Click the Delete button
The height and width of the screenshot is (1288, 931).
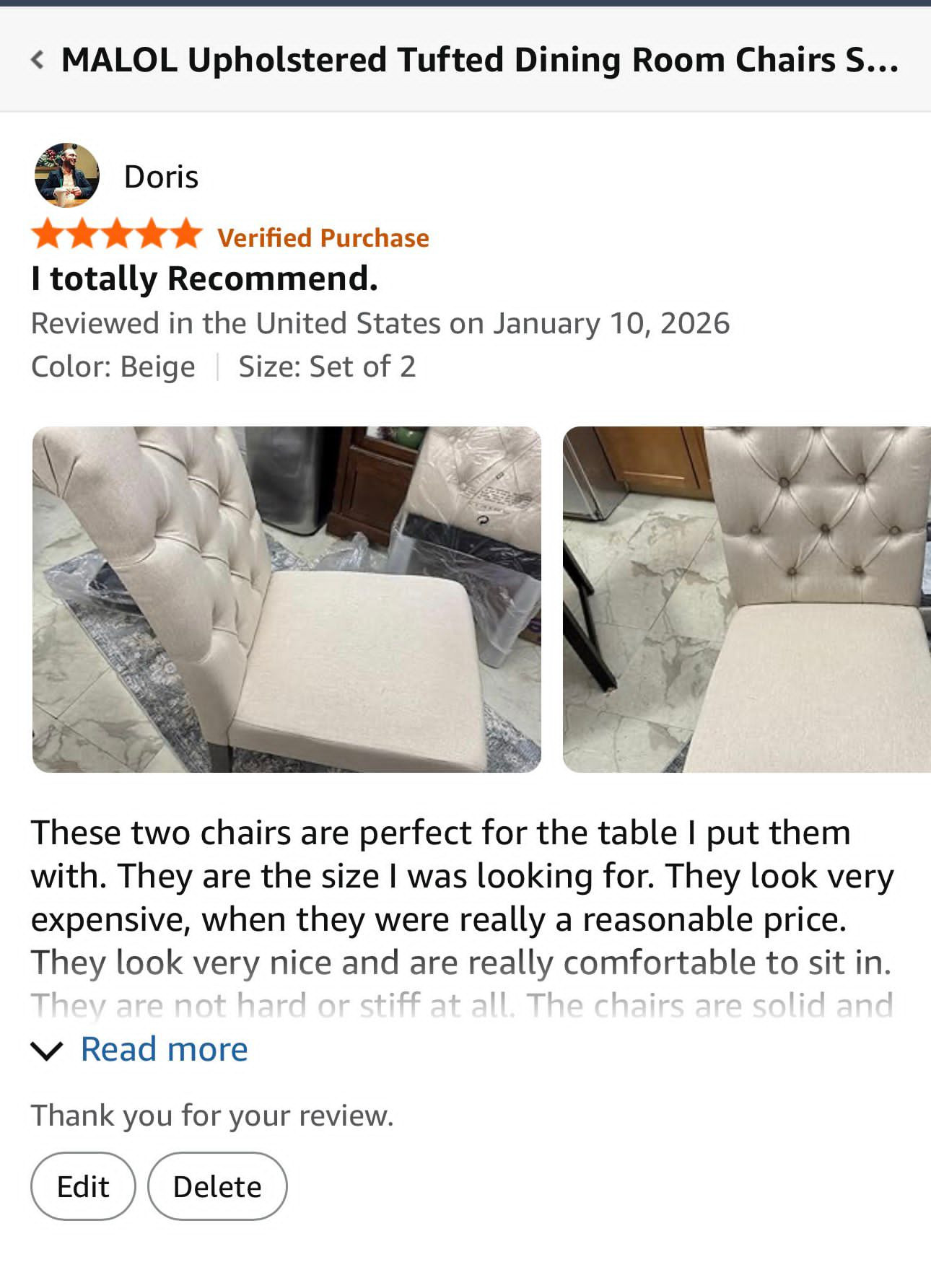(217, 1186)
